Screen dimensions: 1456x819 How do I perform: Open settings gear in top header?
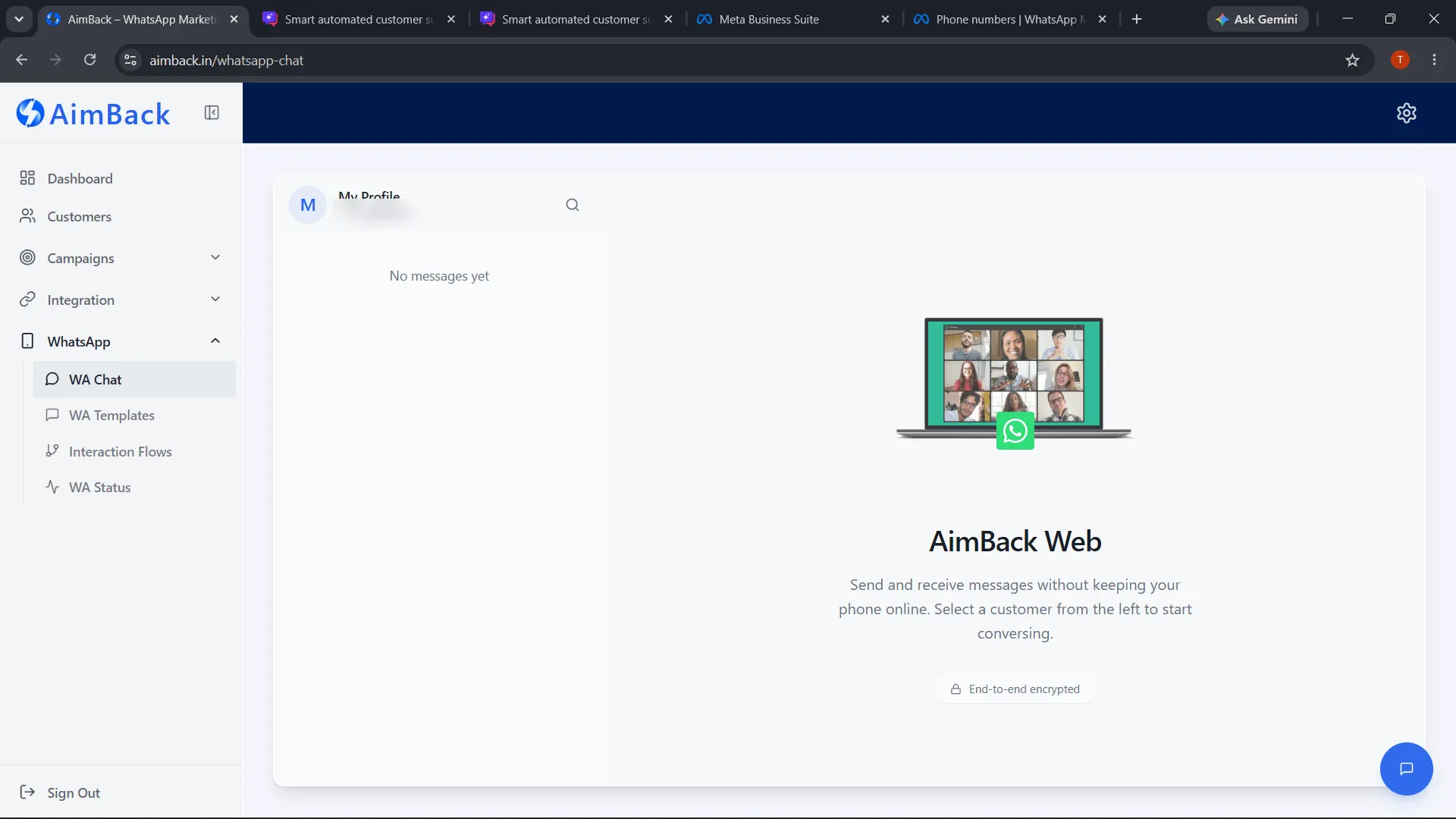(x=1407, y=113)
